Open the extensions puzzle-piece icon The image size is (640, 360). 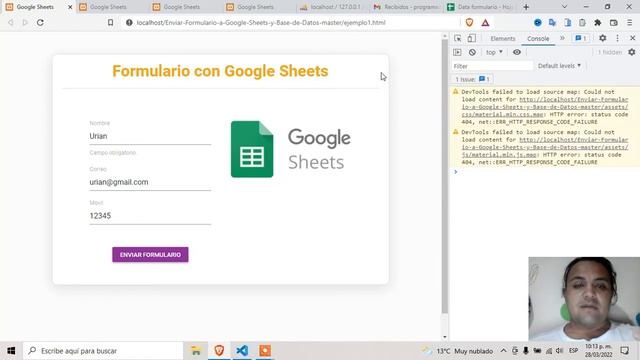coord(598,22)
